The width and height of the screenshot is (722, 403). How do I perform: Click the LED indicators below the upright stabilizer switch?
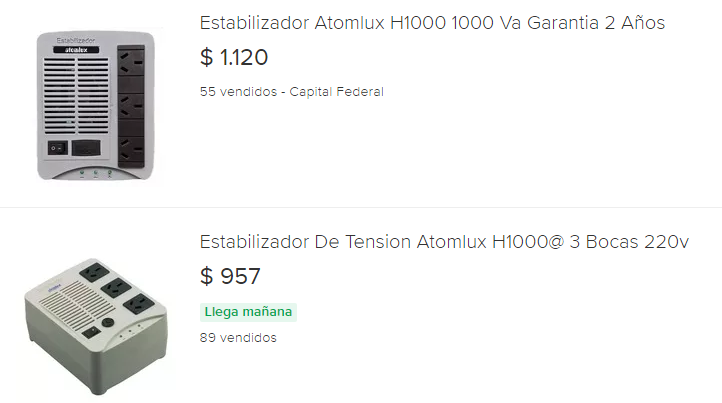click(96, 174)
